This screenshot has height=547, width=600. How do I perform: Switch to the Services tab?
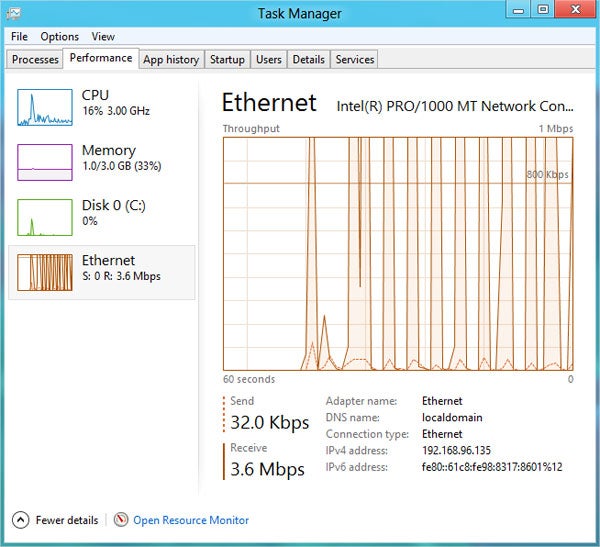pos(354,60)
